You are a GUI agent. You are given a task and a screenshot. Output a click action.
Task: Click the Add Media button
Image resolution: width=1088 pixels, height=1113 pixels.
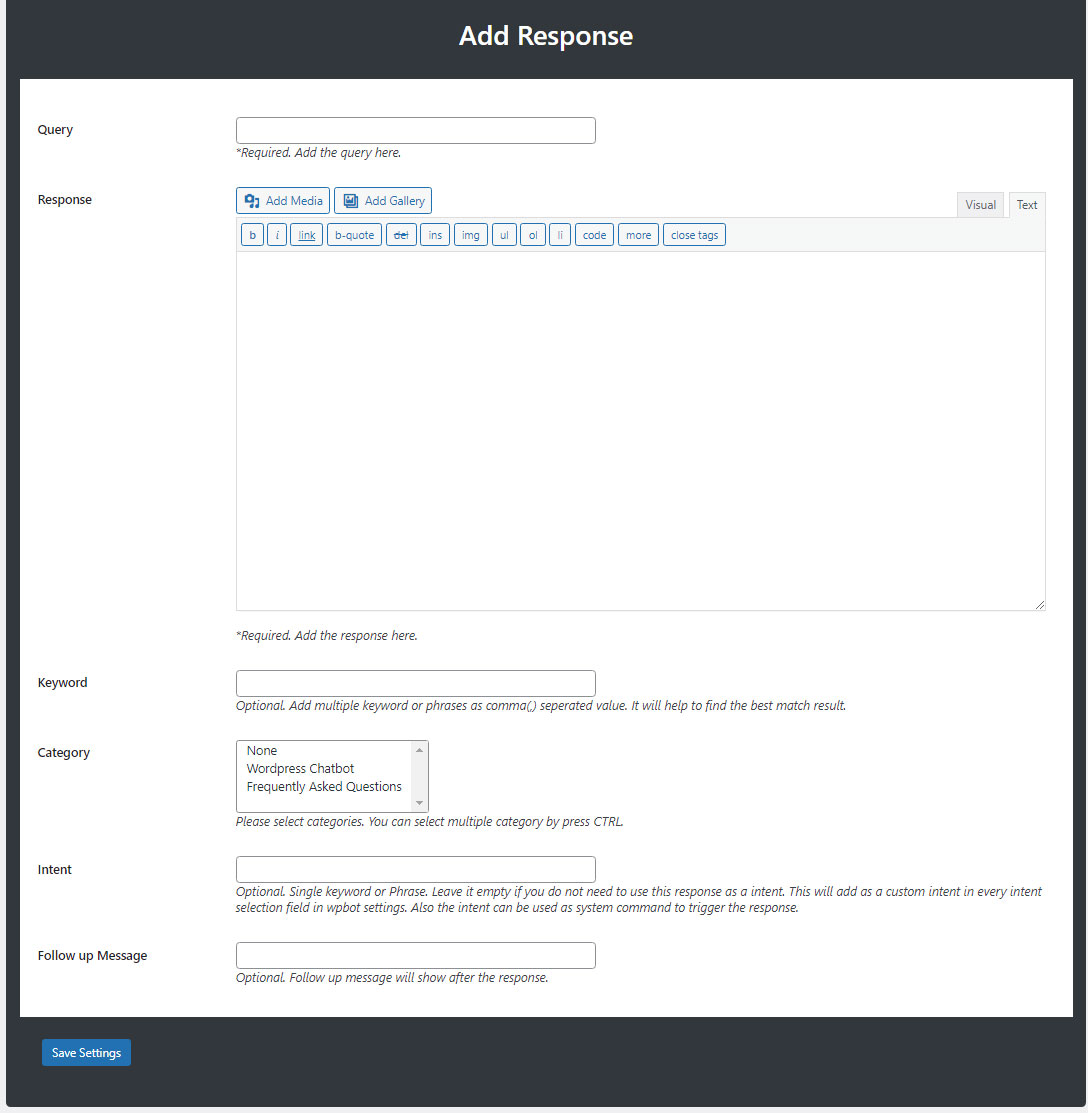click(x=283, y=201)
